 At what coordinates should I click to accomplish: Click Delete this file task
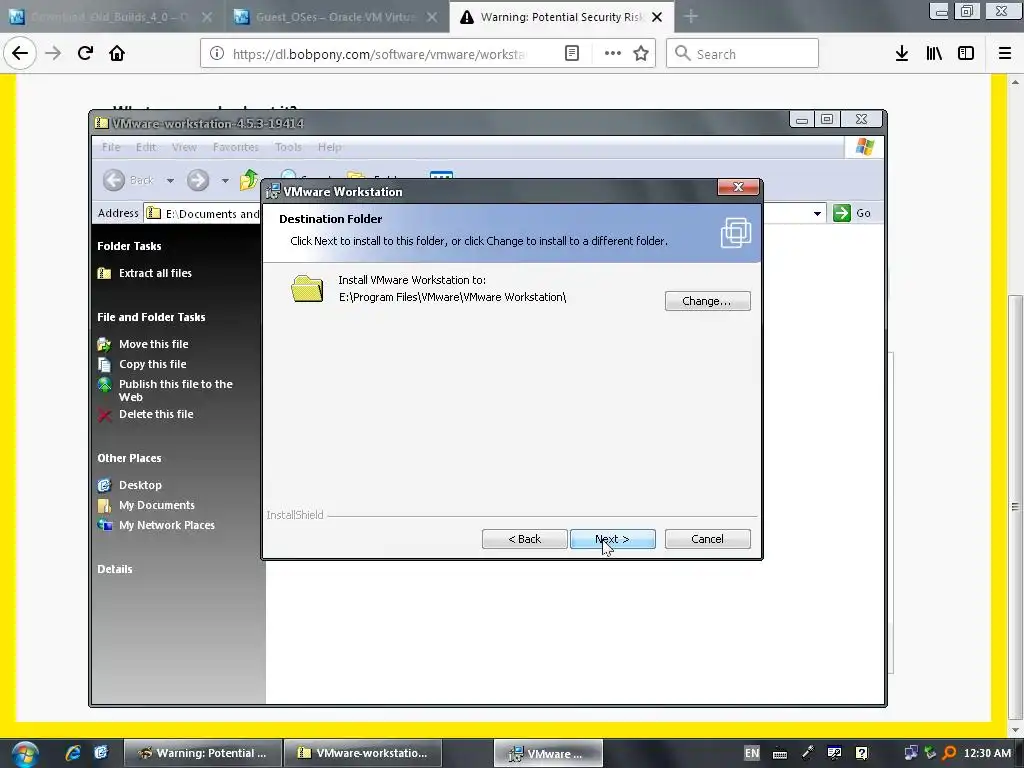pos(156,414)
